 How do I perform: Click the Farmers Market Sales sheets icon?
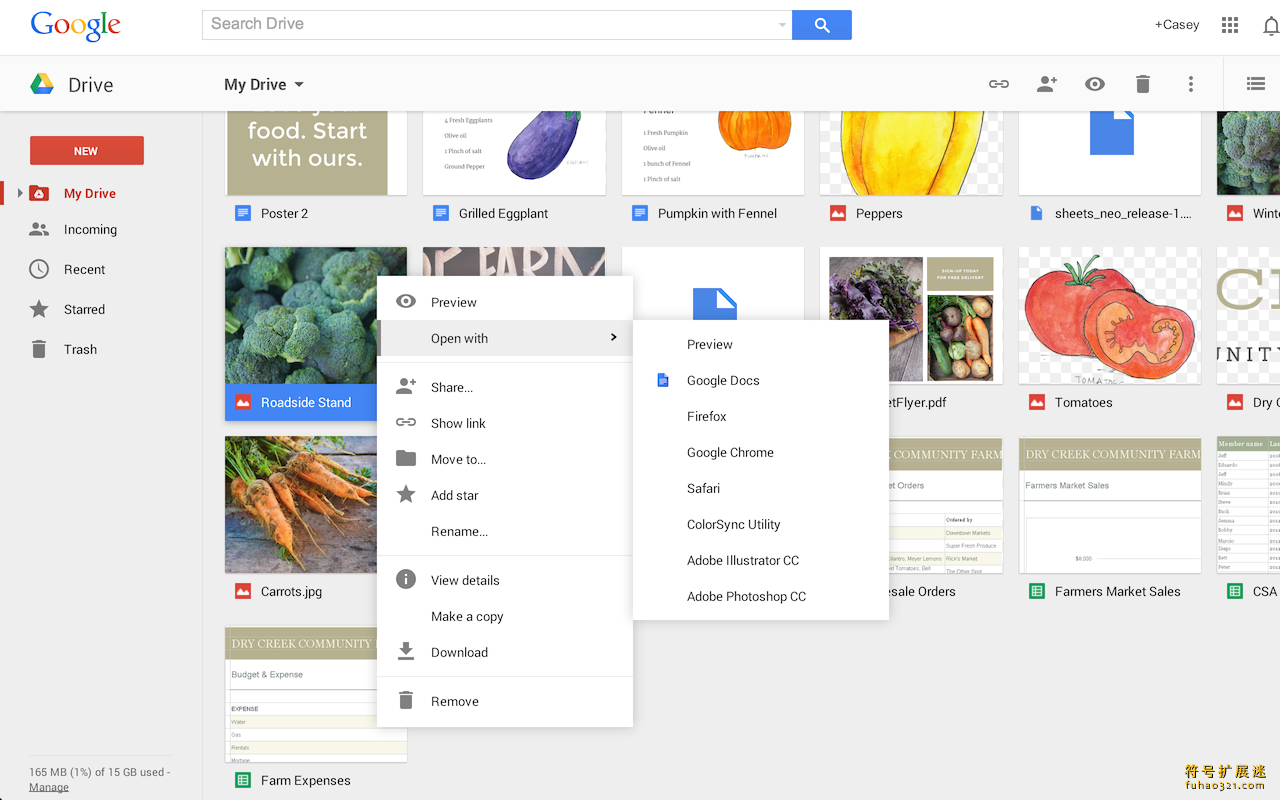(x=1037, y=591)
